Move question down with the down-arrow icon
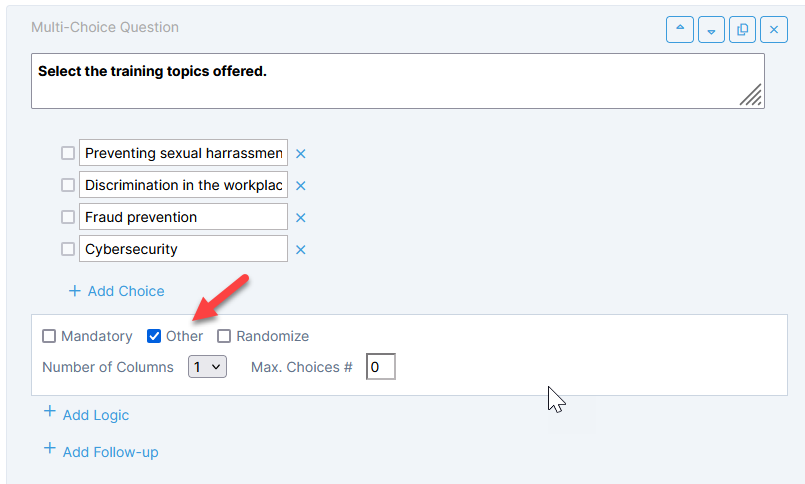805x484 pixels. pos(711,30)
